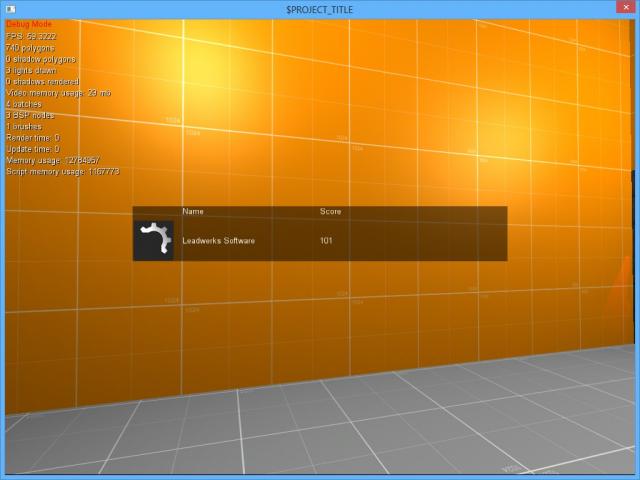The height and width of the screenshot is (480, 640).
Task: Click the '3 lights drawn' stat line
Action: click(x=31, y=70)
